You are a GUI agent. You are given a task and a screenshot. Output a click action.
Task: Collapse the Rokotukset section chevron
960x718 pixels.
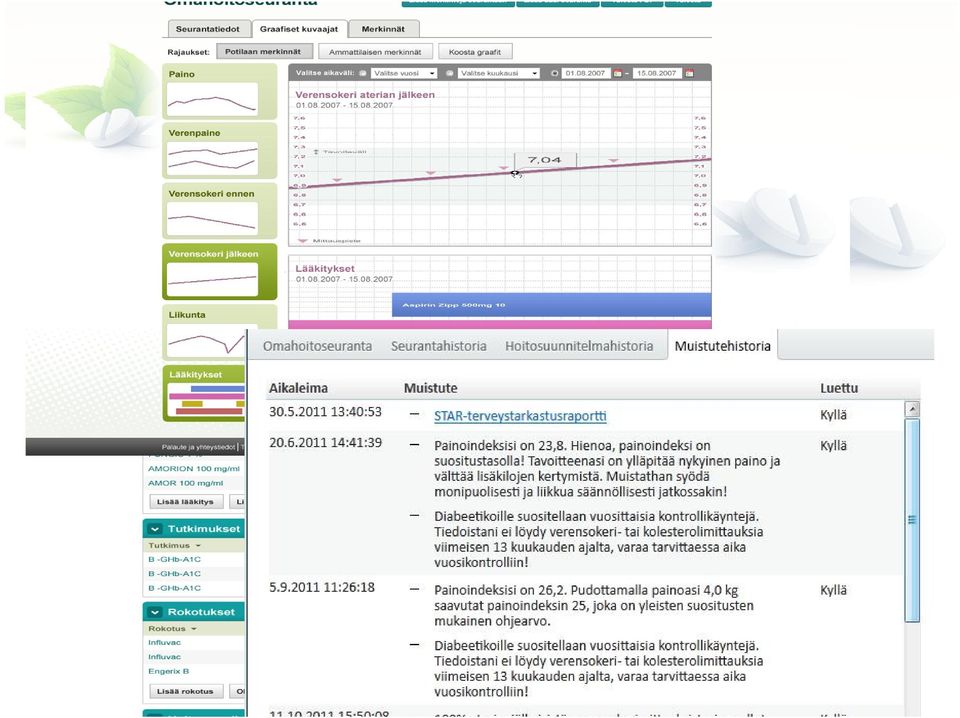pyautogui.click(x=155, y=612)
